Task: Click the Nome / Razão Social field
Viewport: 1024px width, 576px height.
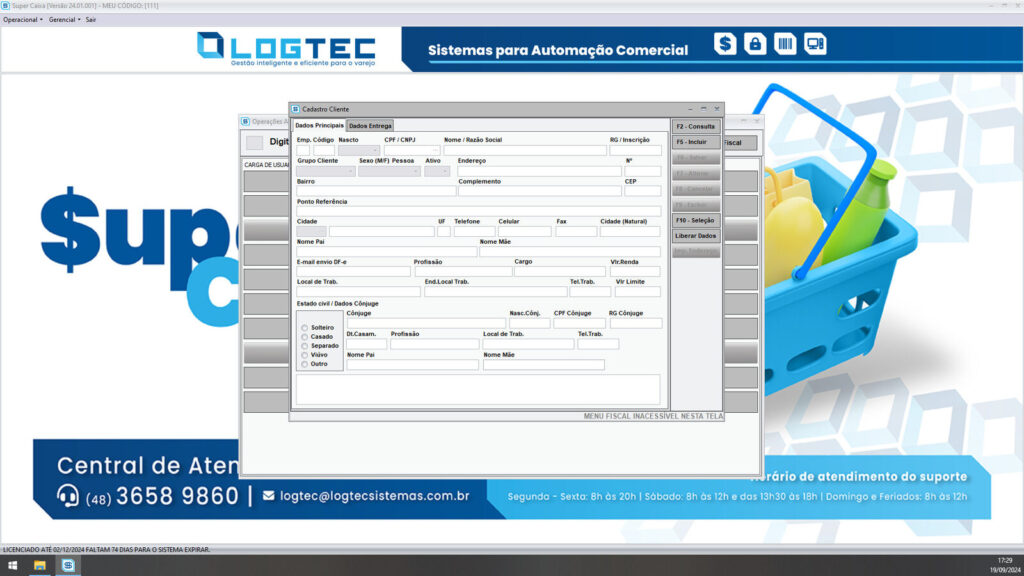Action: pos(525,150)
